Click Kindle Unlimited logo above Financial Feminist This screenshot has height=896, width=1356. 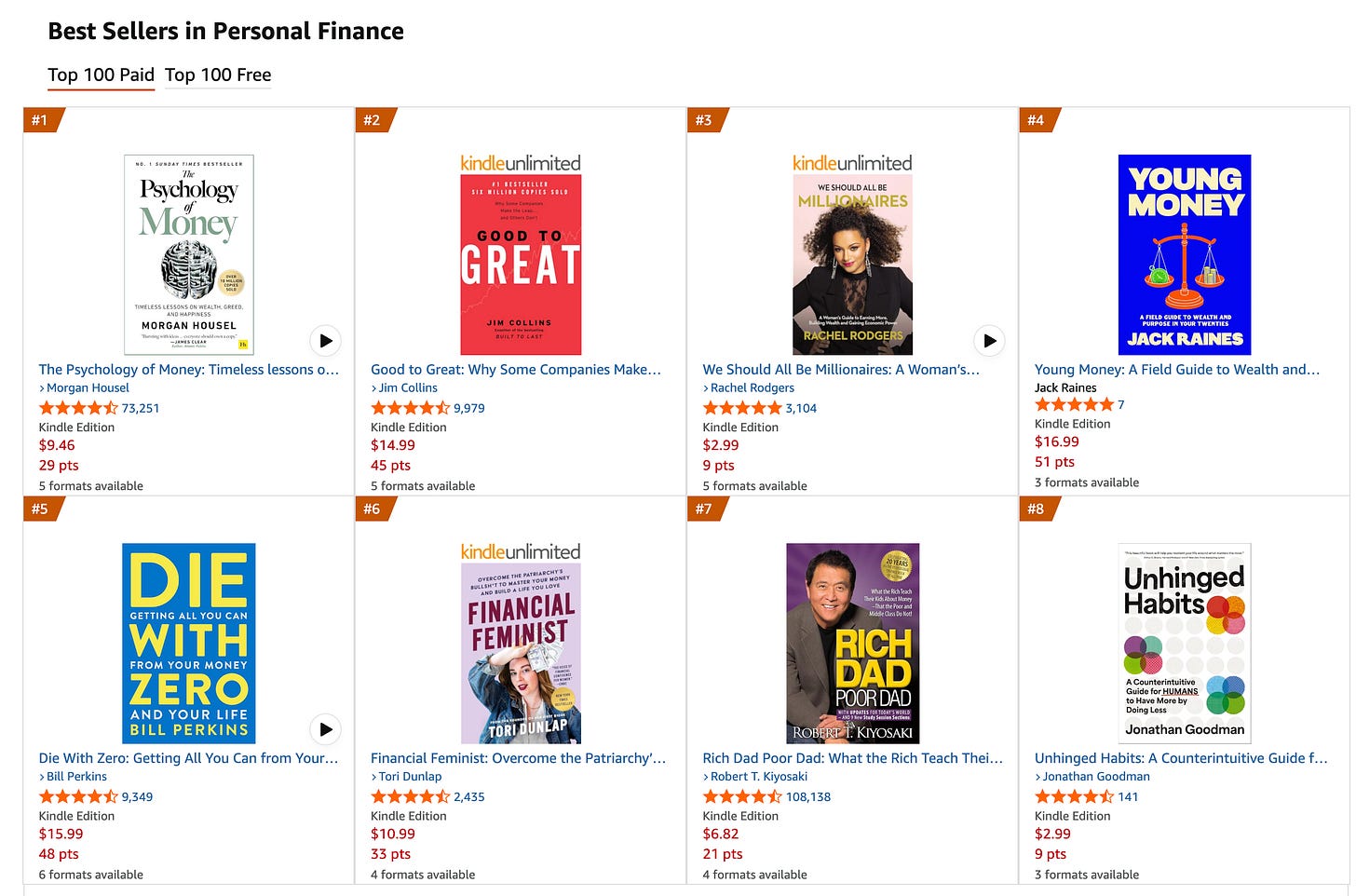(521, 551)
